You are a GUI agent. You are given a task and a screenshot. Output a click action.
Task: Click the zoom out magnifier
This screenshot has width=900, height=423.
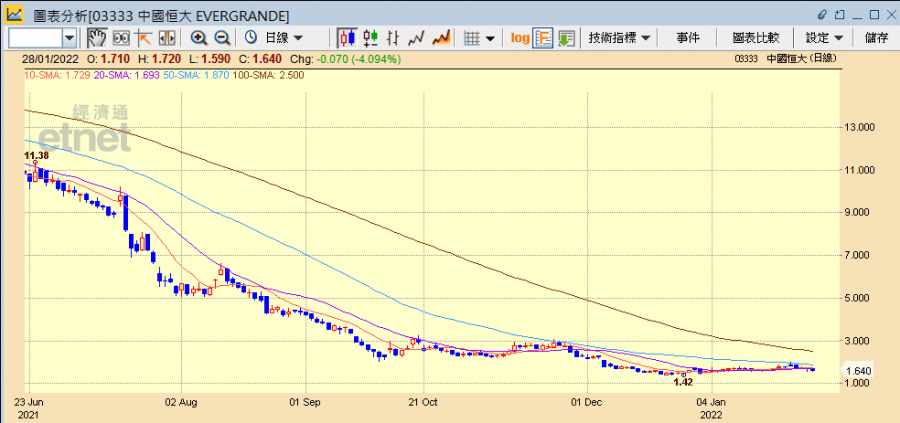pyautogui.click(x=222, y=37)
